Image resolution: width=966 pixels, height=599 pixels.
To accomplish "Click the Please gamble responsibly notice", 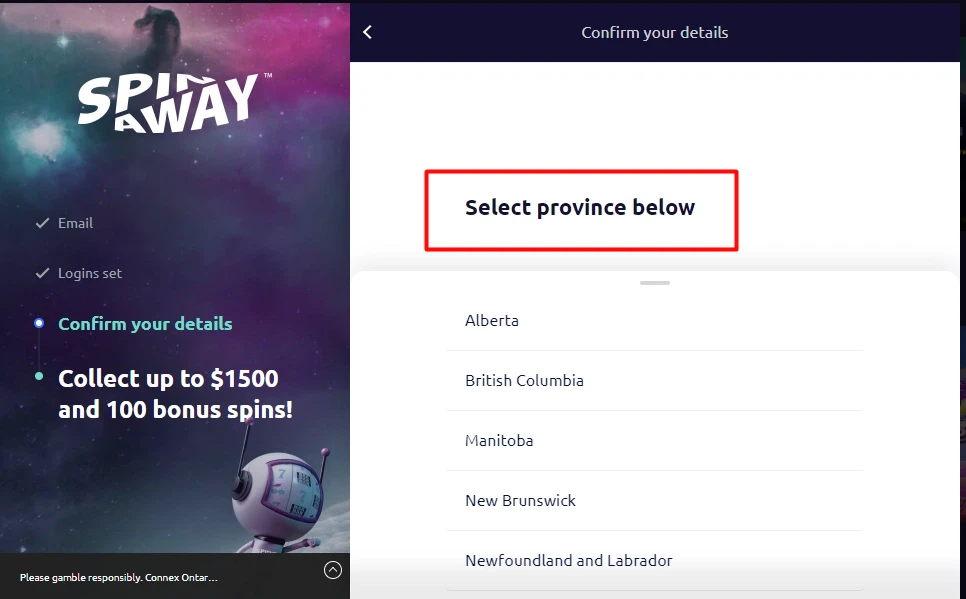I will tap(118, 577).
